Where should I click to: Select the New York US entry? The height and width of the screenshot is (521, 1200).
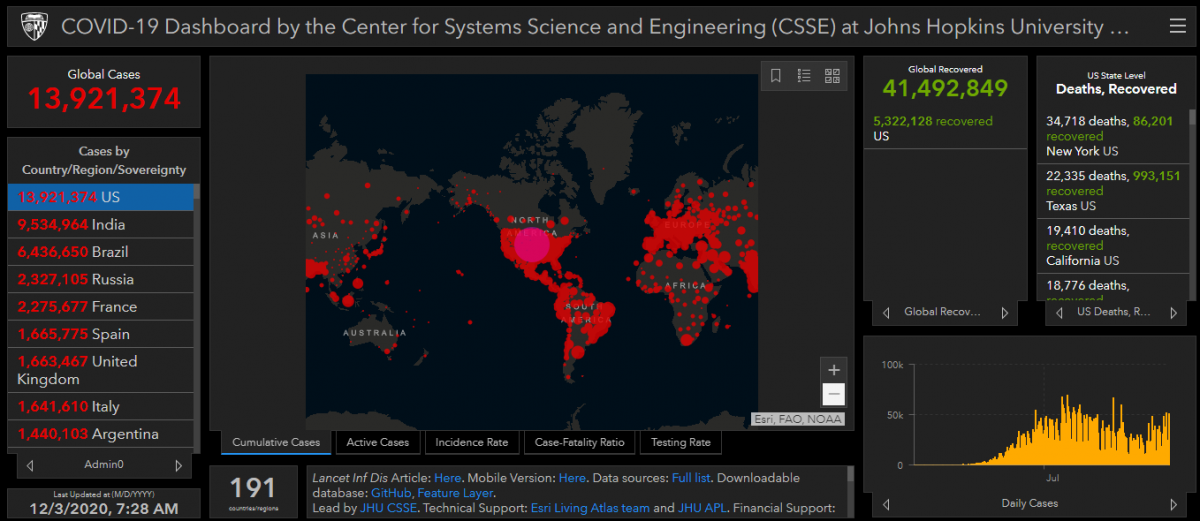1113,136
